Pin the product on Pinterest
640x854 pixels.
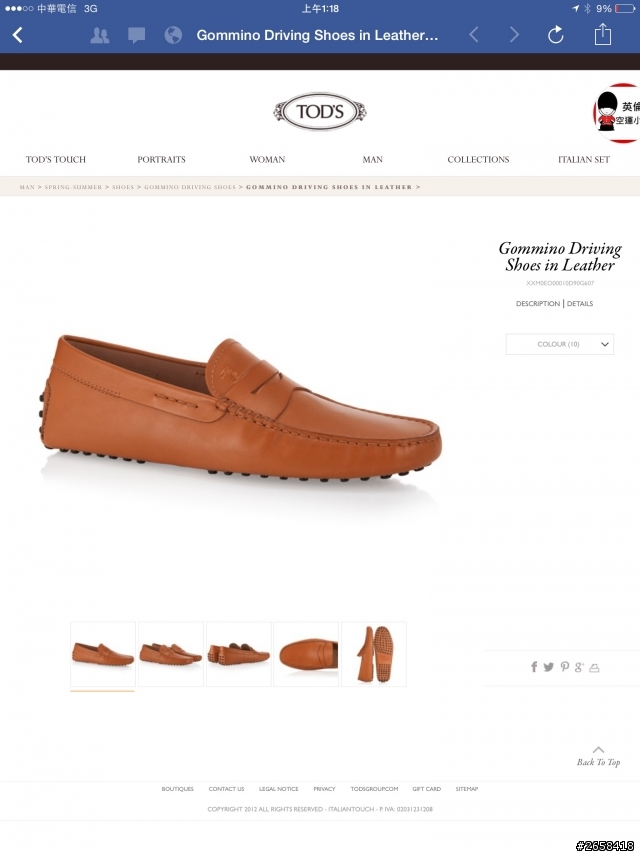pyautogui.click(x=564, y=667)
